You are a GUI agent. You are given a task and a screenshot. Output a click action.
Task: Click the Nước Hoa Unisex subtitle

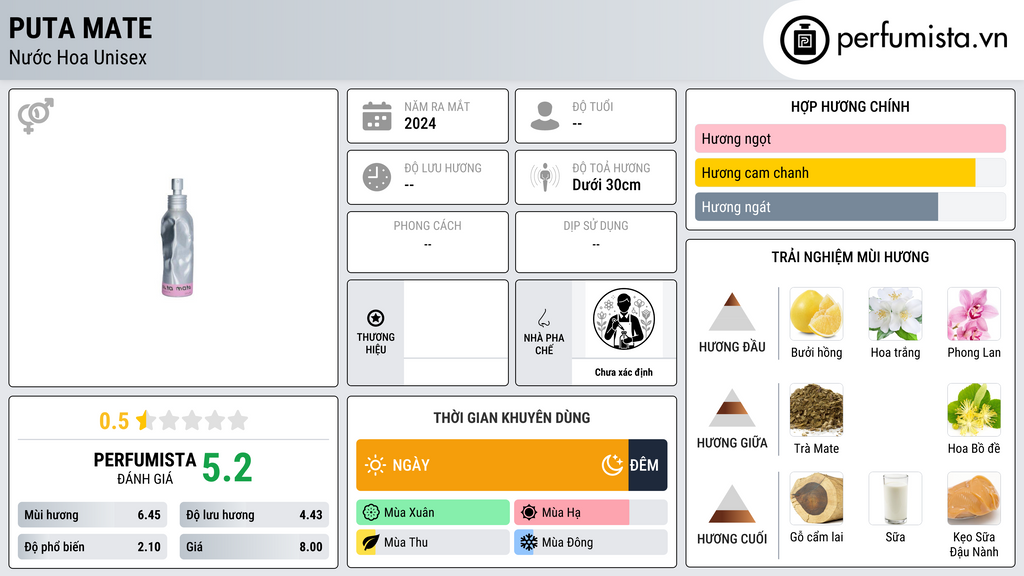click(78, 57)
